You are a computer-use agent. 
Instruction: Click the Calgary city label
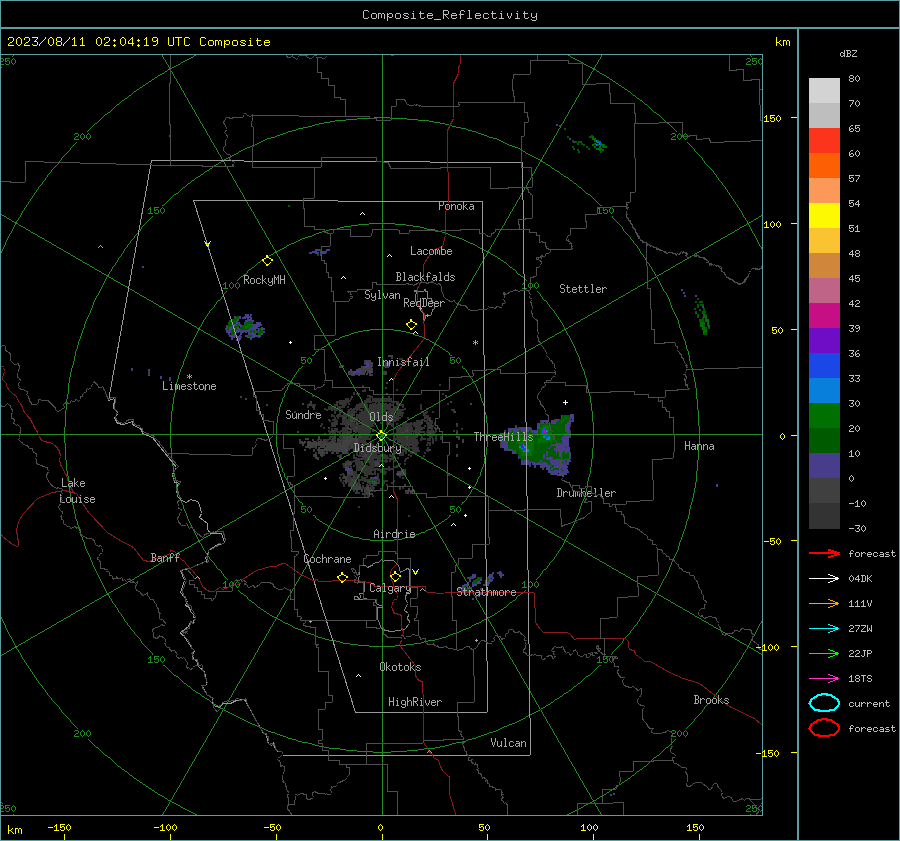point(390,588)
